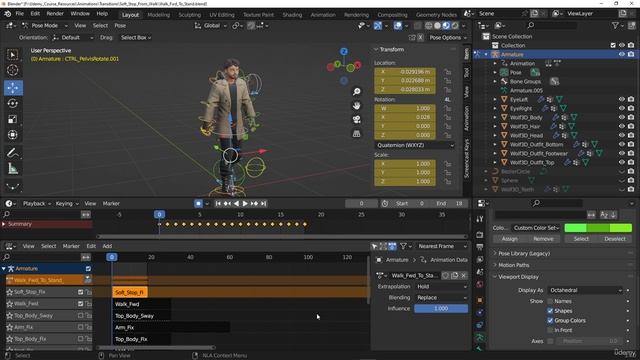Image resolution: width=640 pixels, height=360 pixels.
Task: Select material preview shading mode
Action: tap(446, 25)
